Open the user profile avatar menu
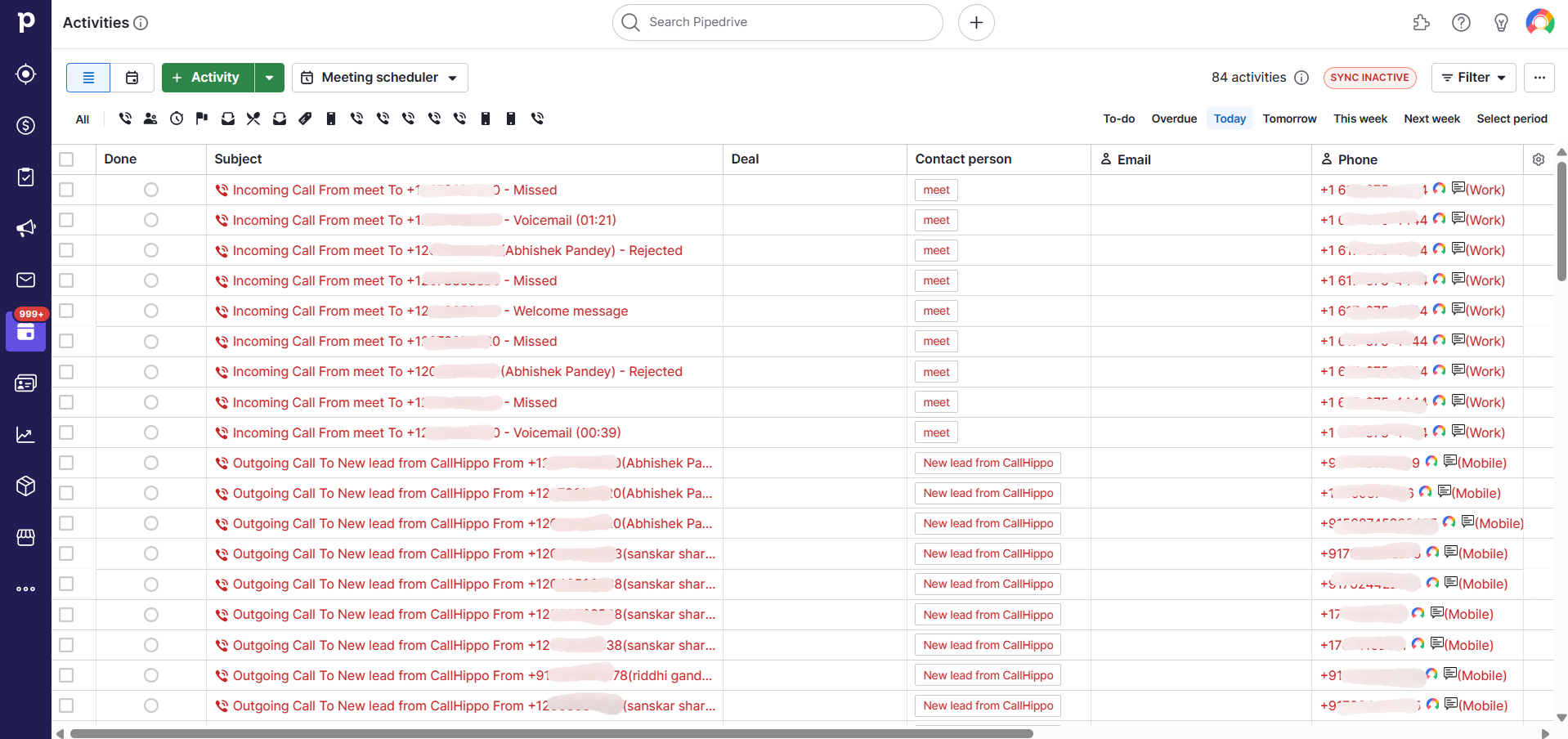Image resolution: width=1568 pixels, height=739 pixels. pyautogui.click(x=1540, y=22)
